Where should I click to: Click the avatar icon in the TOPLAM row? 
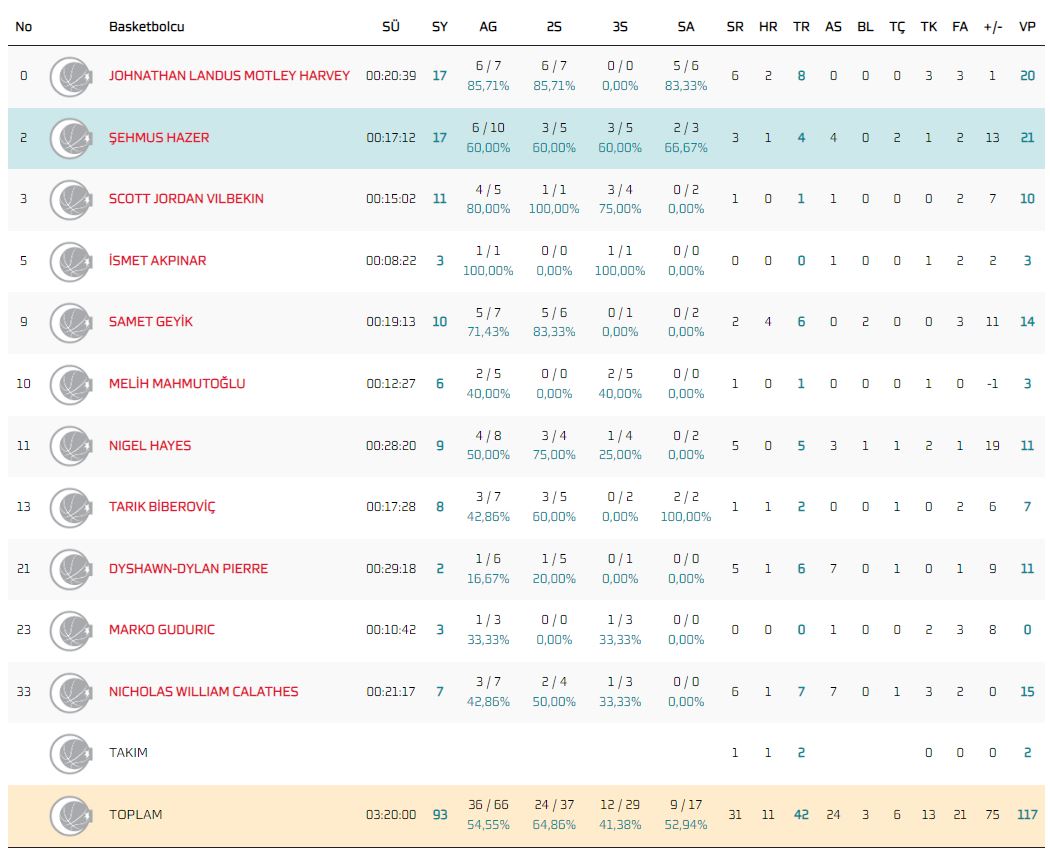(x=71, y=815)
